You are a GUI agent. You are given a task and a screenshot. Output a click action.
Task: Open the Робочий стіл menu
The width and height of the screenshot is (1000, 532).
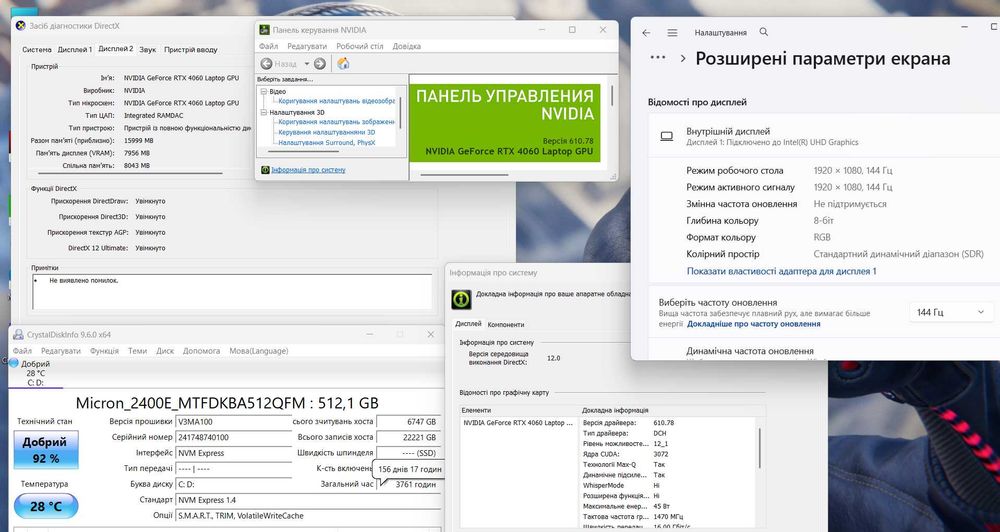(x=360, y=47)
